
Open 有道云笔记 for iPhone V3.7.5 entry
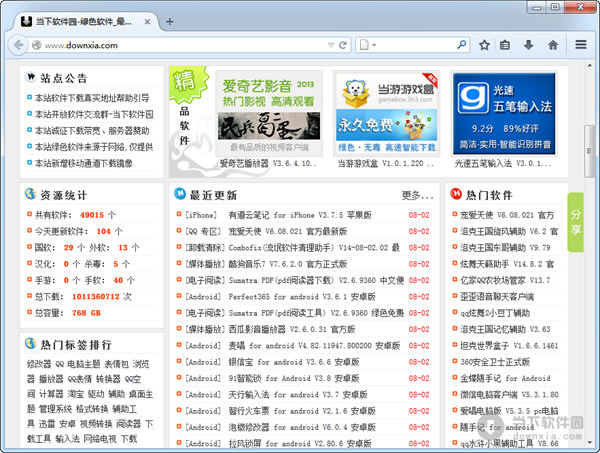pyautogui.click(x=300, y=215)
